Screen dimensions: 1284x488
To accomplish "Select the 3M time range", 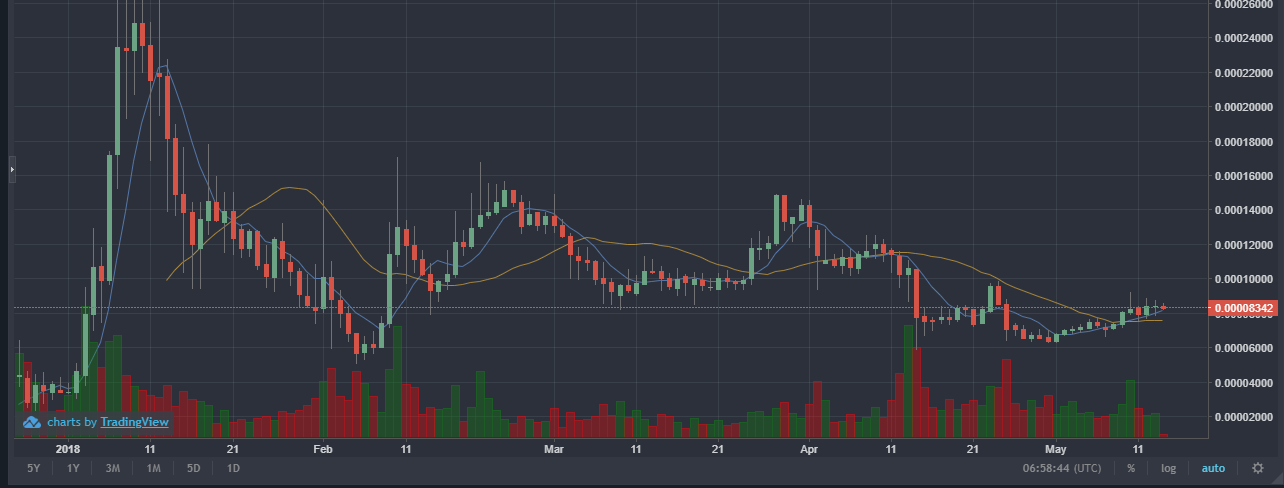I will 113,468.
